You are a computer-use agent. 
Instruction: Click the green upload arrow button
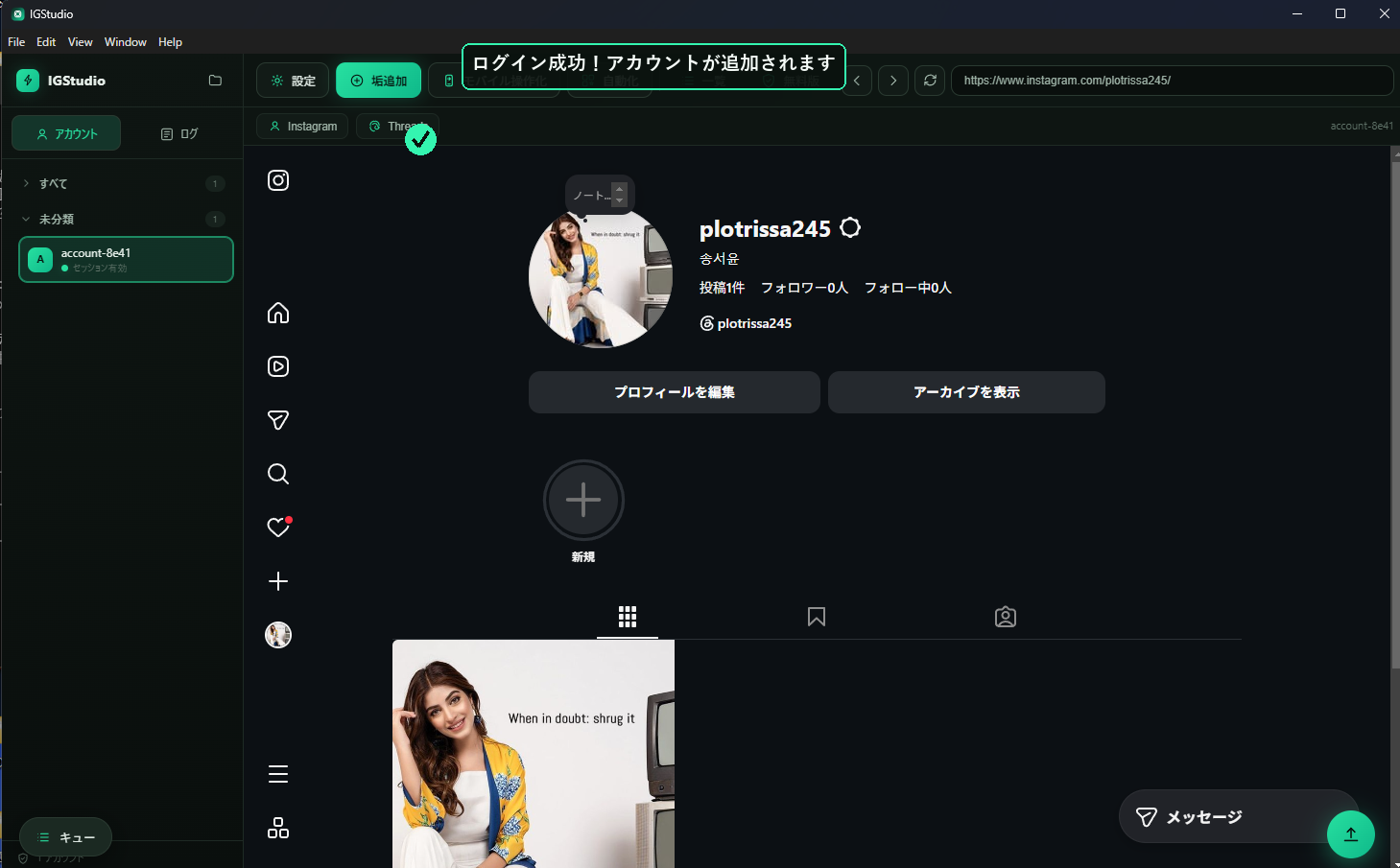1351,834
